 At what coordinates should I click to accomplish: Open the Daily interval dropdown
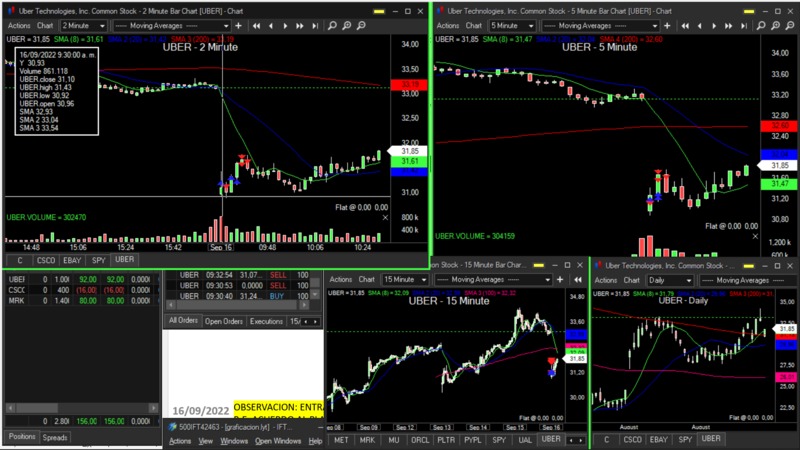tap(670, 280)
